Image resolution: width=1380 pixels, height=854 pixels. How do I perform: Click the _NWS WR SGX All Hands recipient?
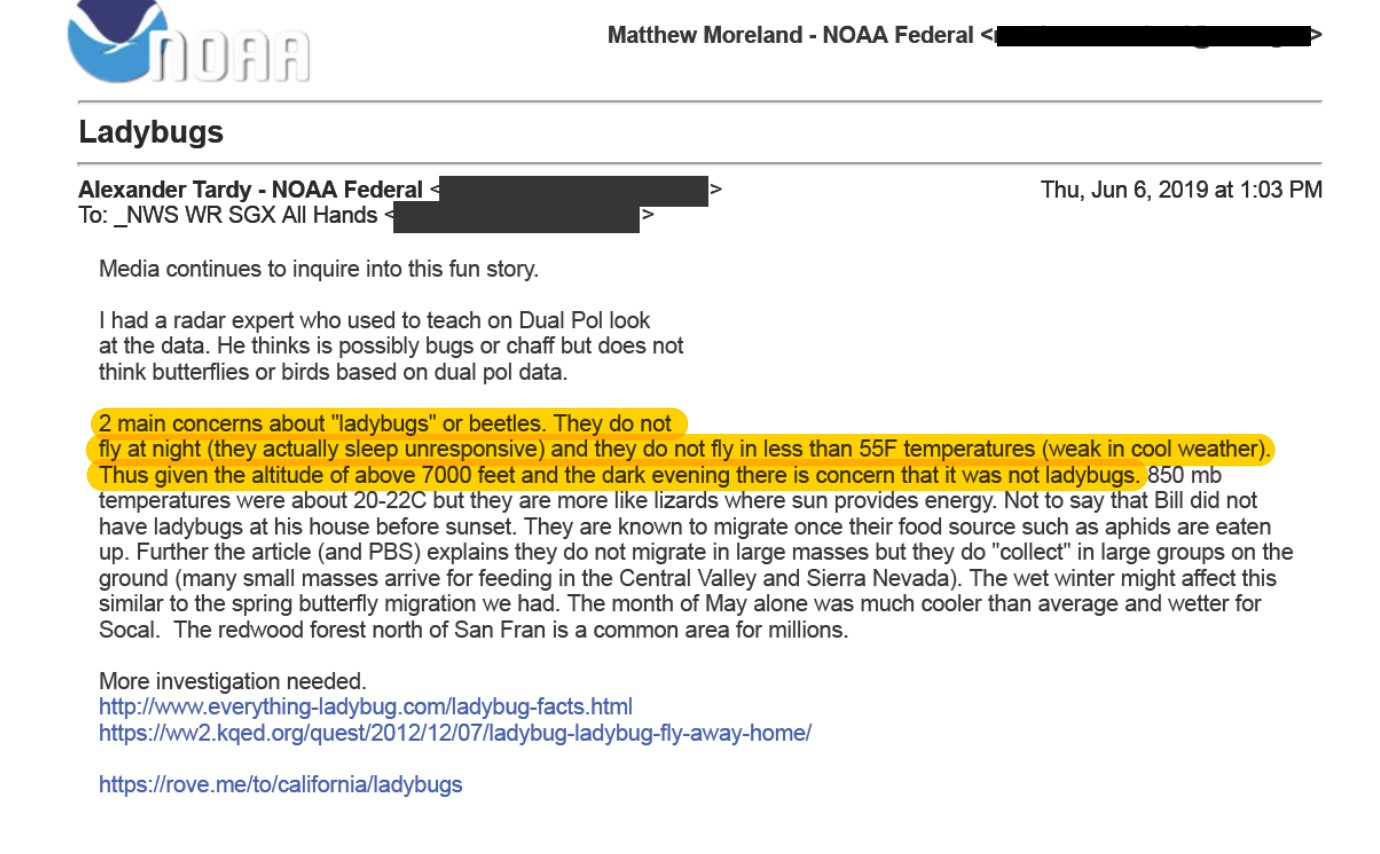(x=228, y=216)
